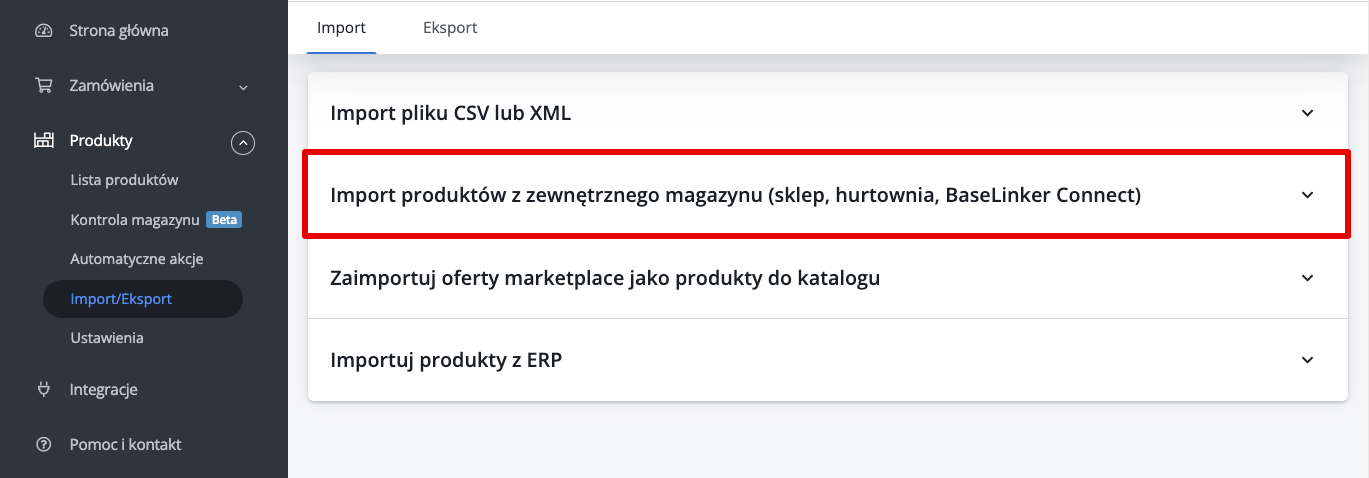Expand Import pliku CSV lub XML chevron
Screen dimensions: 1369x478
[x=1307, y=113]
